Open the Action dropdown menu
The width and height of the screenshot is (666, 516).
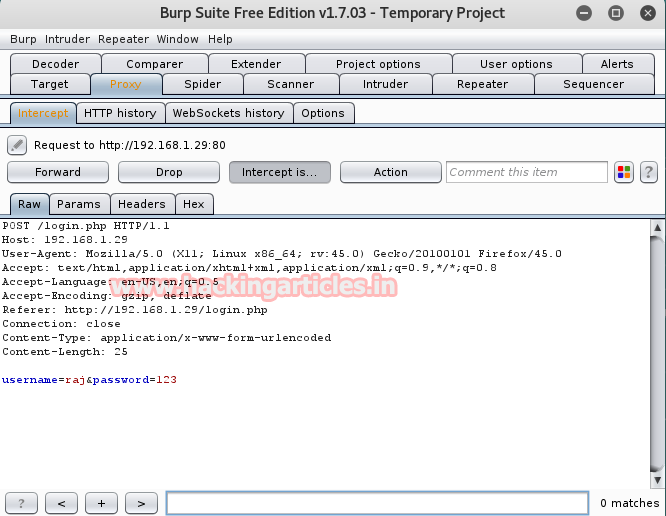coord(391,172)
